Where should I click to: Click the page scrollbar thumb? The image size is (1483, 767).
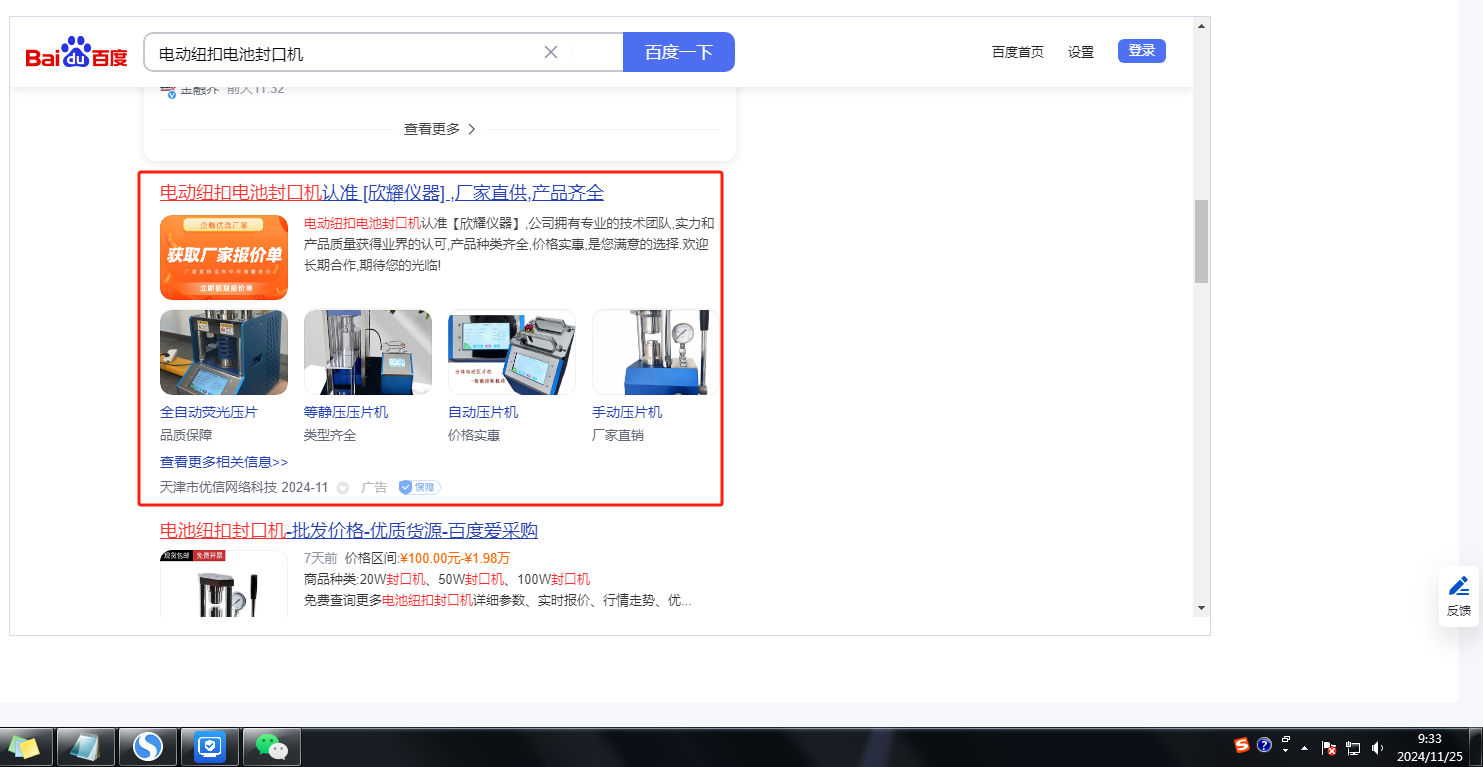(x=1201, y=241)
